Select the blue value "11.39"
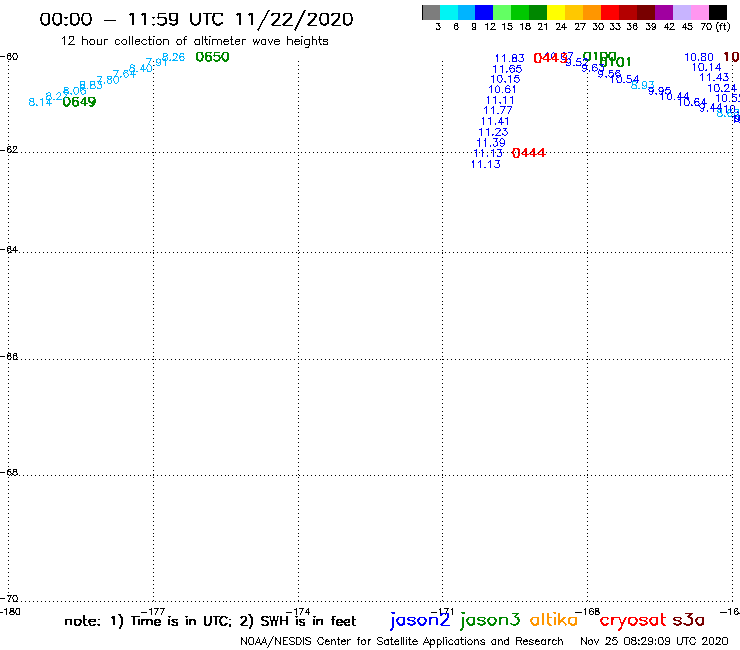 (491, 143)
